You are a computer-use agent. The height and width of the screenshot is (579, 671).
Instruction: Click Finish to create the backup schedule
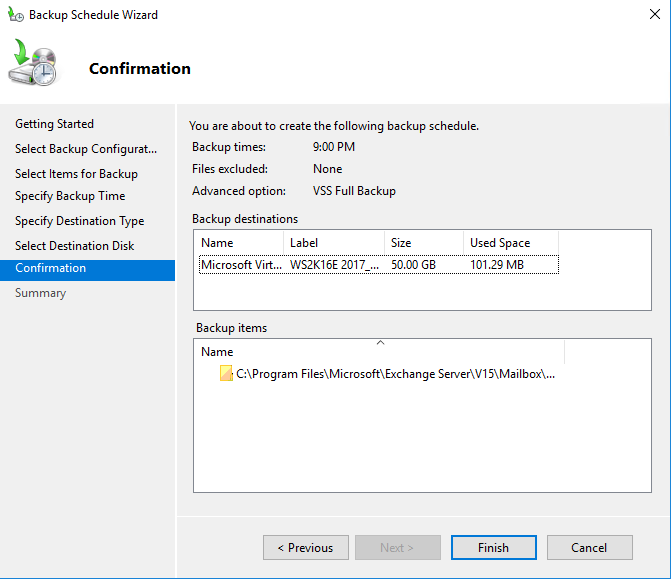point(493,548)
